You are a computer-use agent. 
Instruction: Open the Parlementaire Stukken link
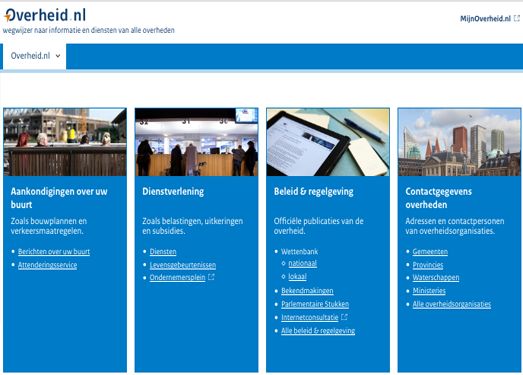click(x=315, y=304)
